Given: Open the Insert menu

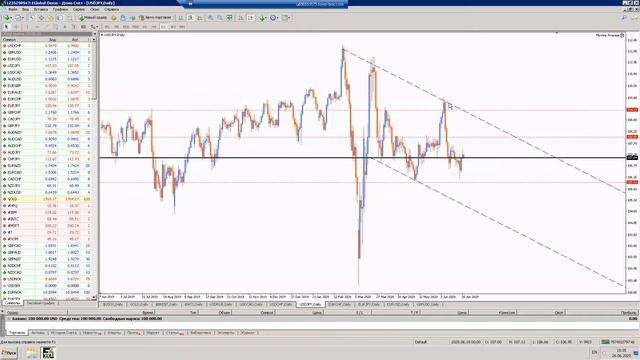Looking at the screenshot, I should point(41,9).
